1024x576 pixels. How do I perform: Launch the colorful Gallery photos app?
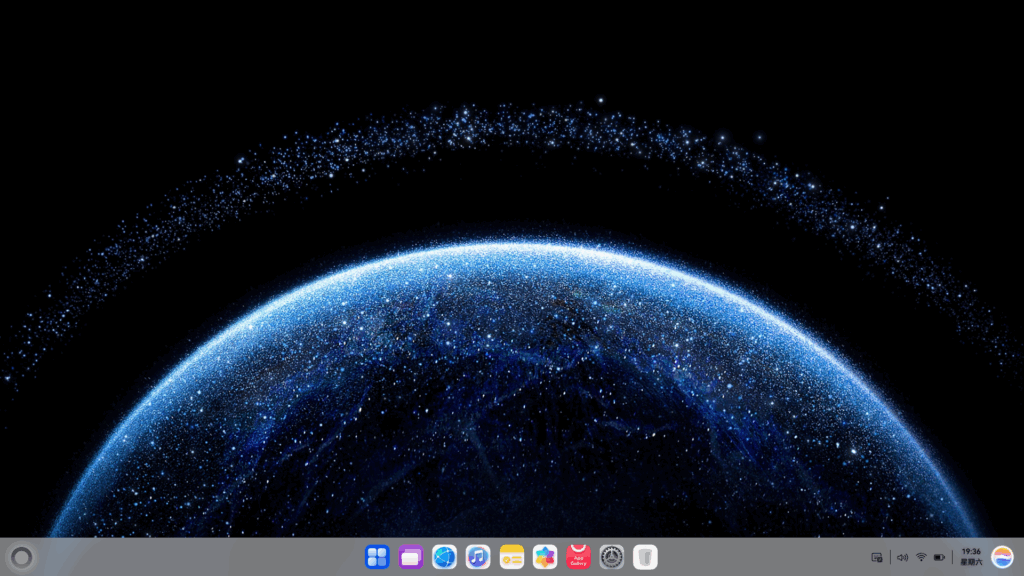pyautogui.click(x=545, y=557)
